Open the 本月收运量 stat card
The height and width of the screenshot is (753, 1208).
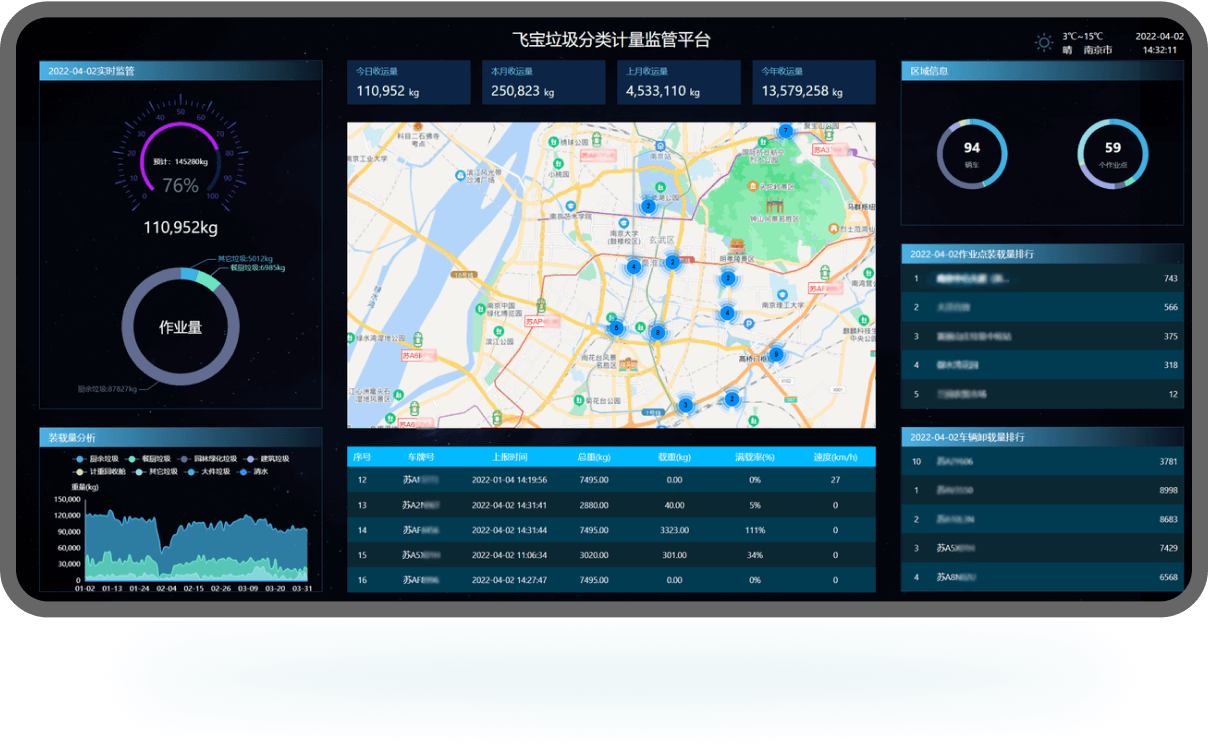544,82
